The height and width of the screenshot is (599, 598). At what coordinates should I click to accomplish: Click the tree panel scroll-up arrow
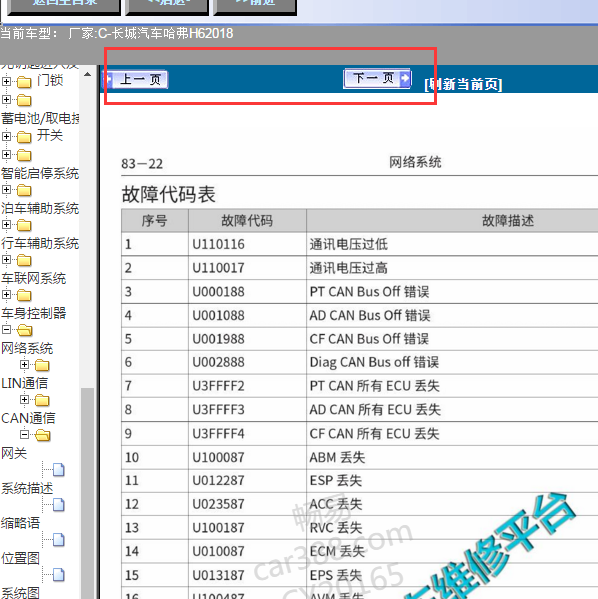(88, 74)
